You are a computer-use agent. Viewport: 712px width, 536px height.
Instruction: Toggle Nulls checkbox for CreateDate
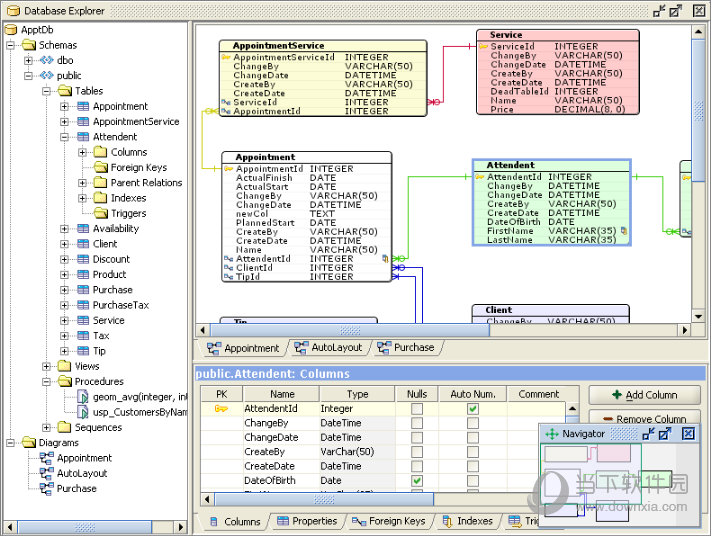click(417, 467)
